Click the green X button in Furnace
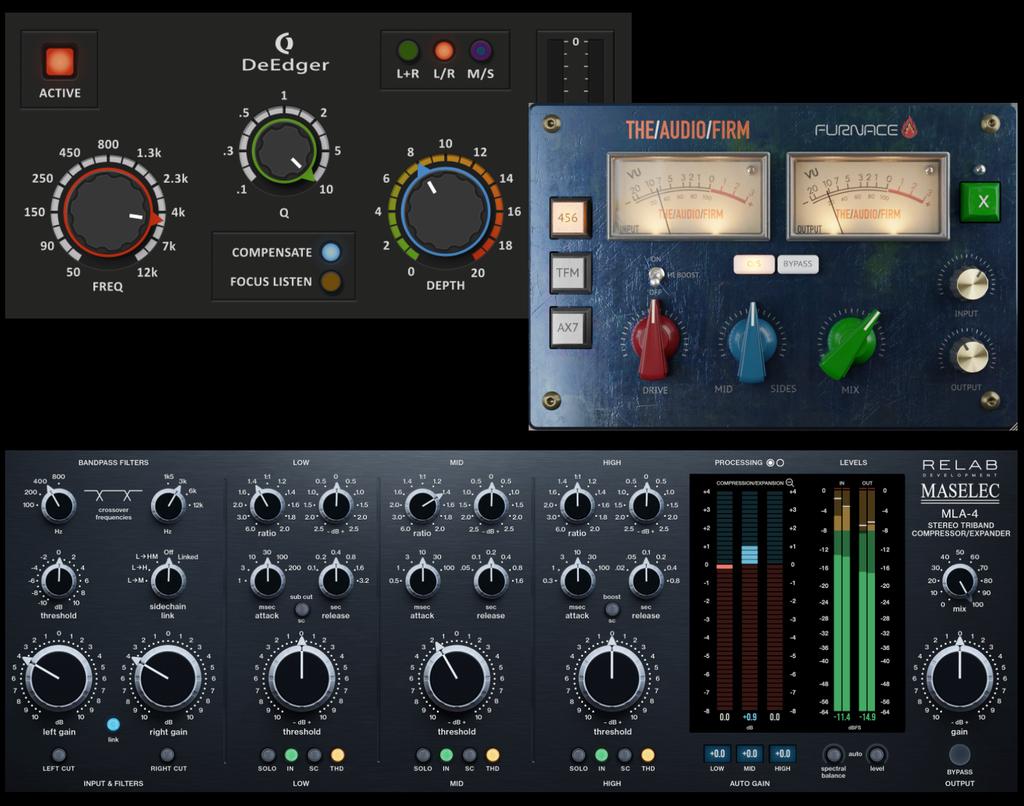 point(980,202)
